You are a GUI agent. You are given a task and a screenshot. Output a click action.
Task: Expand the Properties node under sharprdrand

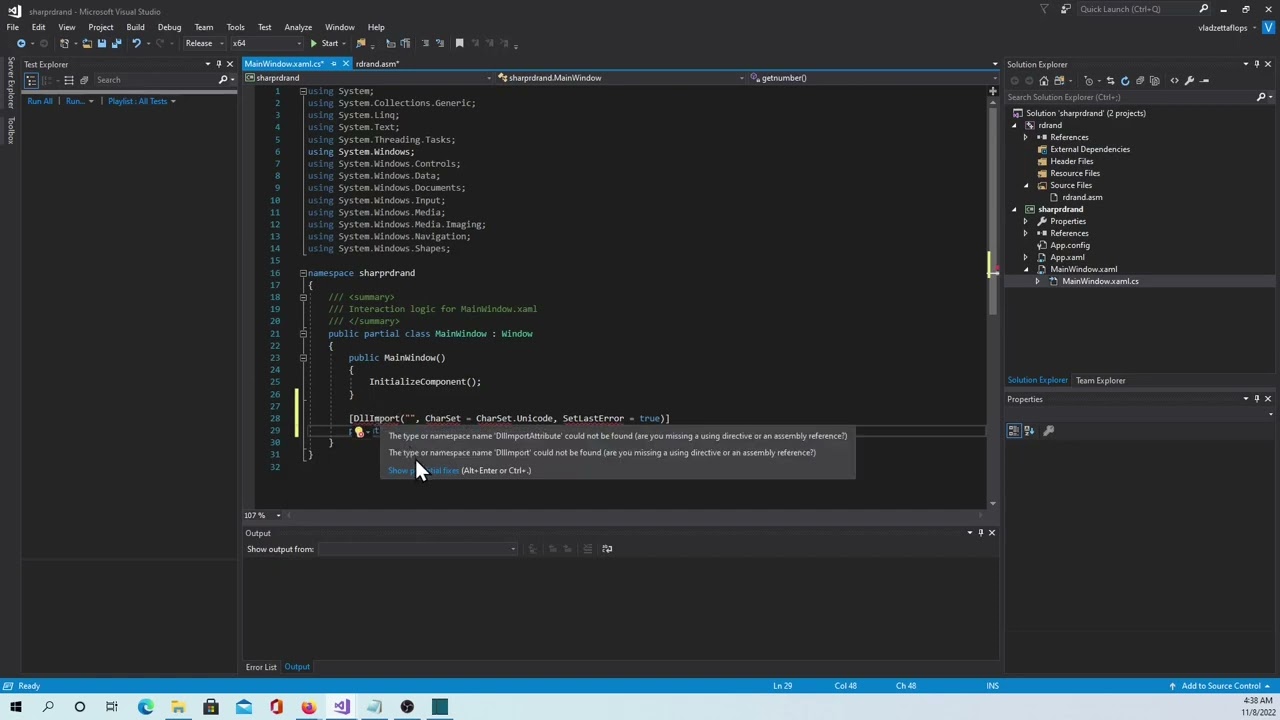[1025, 221]
